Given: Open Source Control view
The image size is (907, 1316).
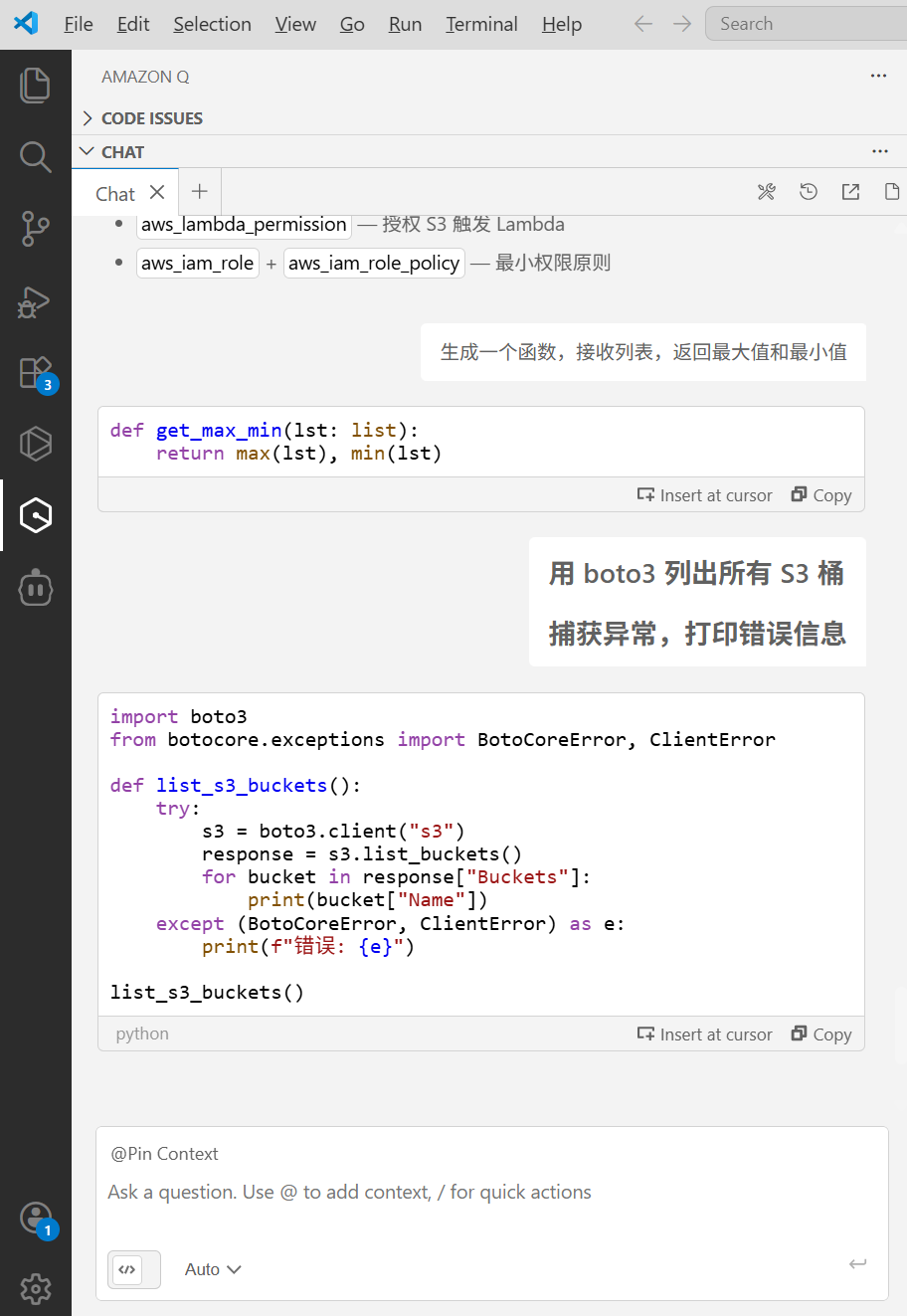Looking at the screenshot, I should coord(36,229).
